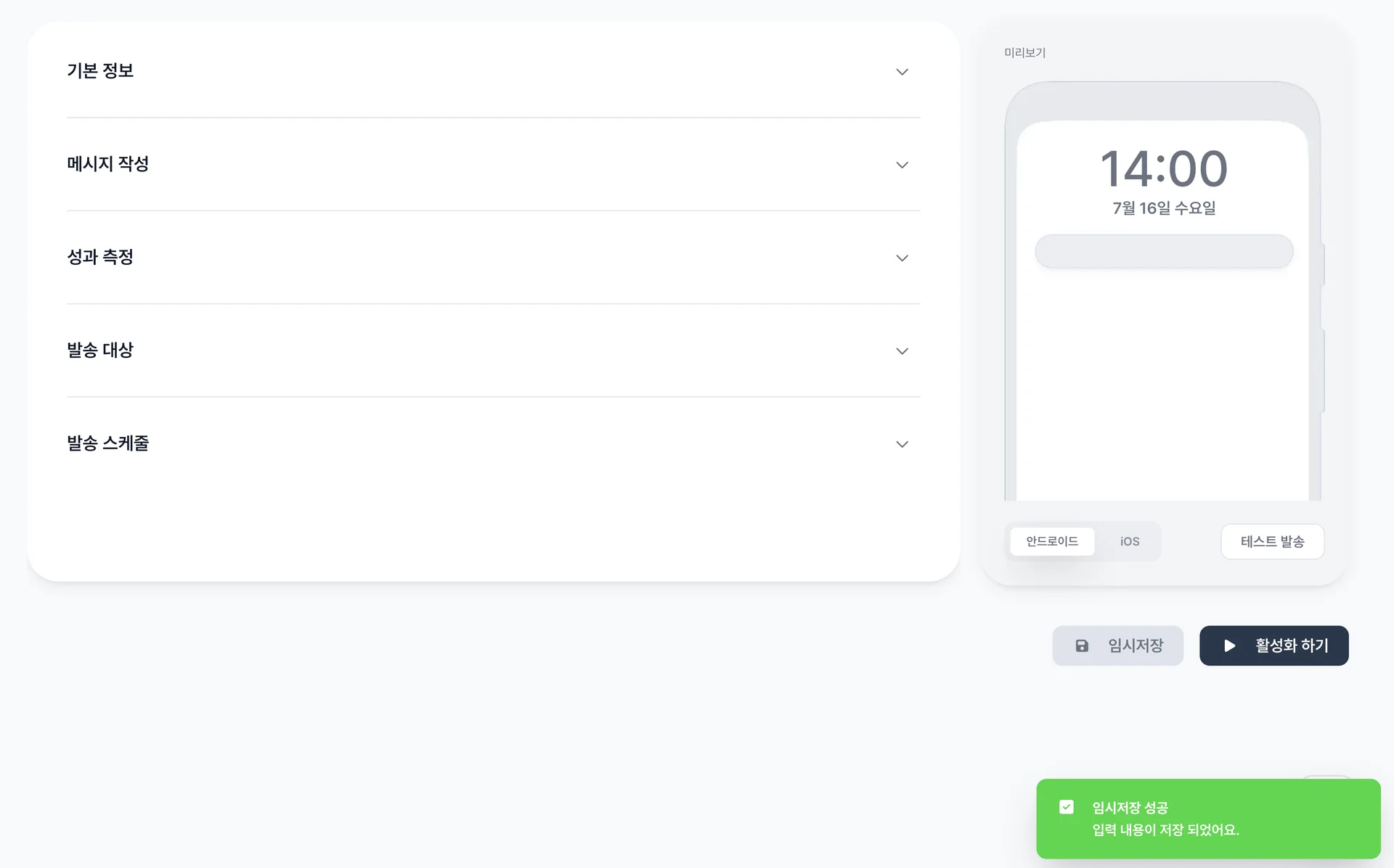Switch preview to iOS tab
This screenshot has height=868, width=1394.
click(x=1129, y=541)
